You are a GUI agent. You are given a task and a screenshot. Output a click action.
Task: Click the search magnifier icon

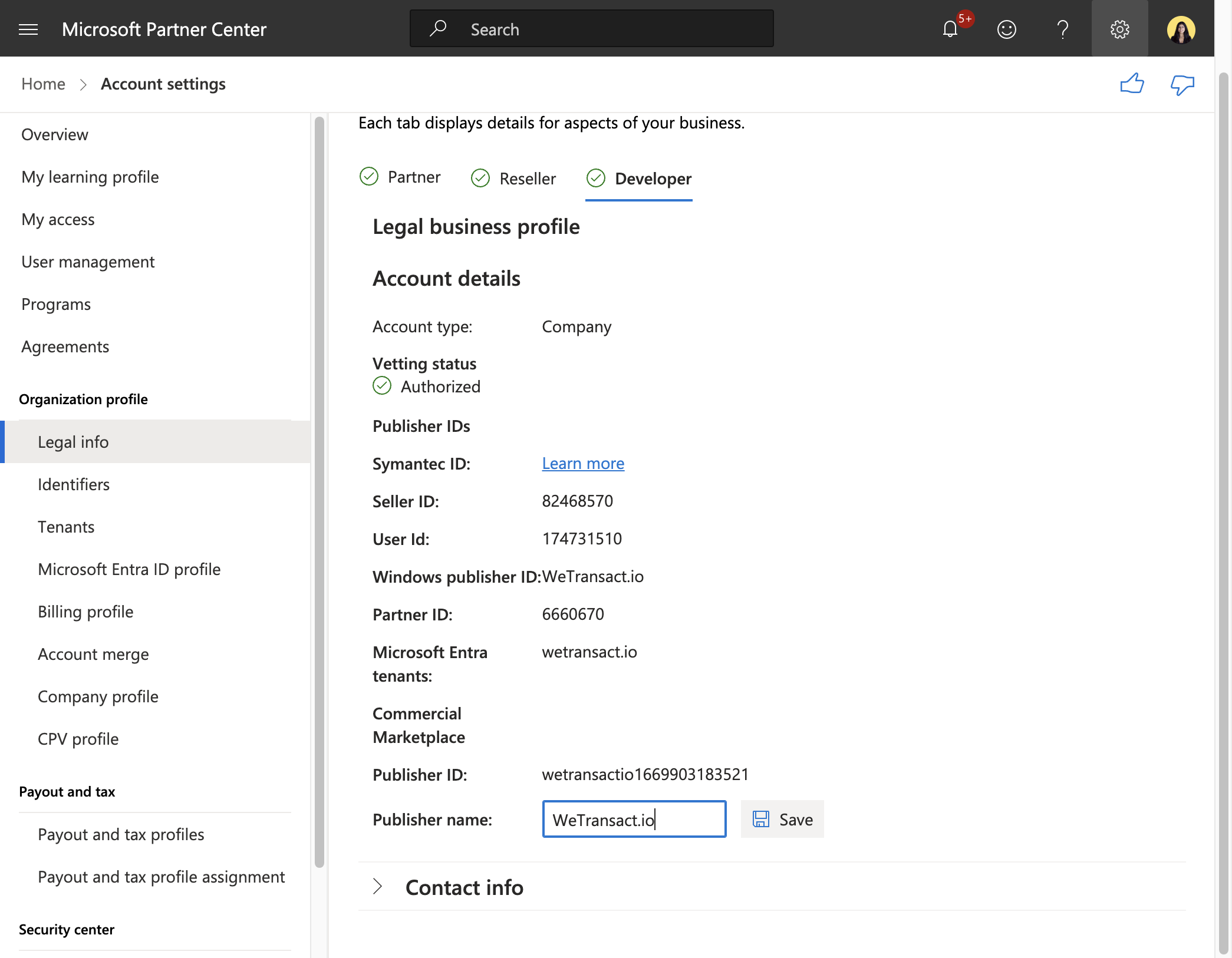point(437,28)
